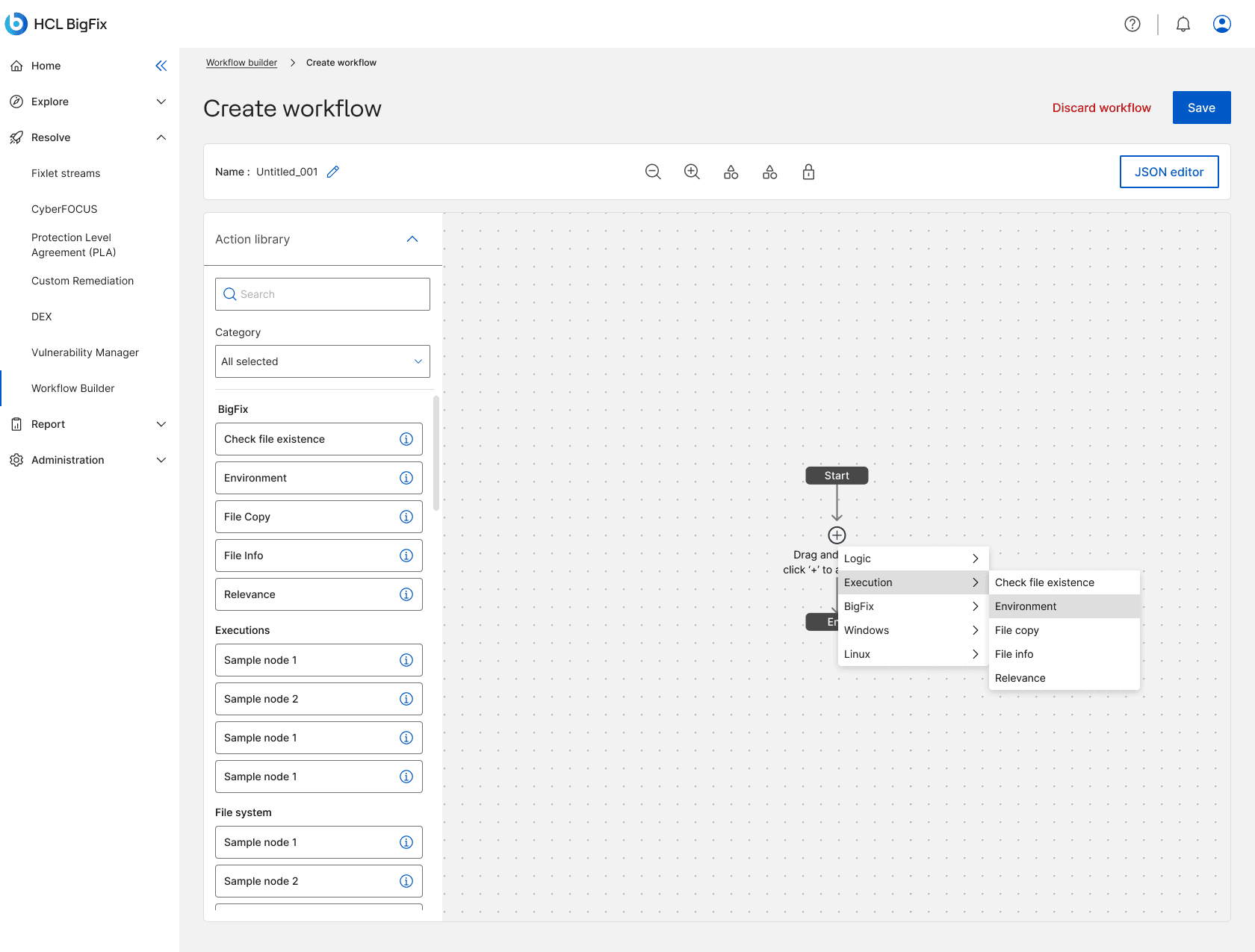Zoom out the workflow canvas
The image size is (1255, 952).
tap(653, 172)
